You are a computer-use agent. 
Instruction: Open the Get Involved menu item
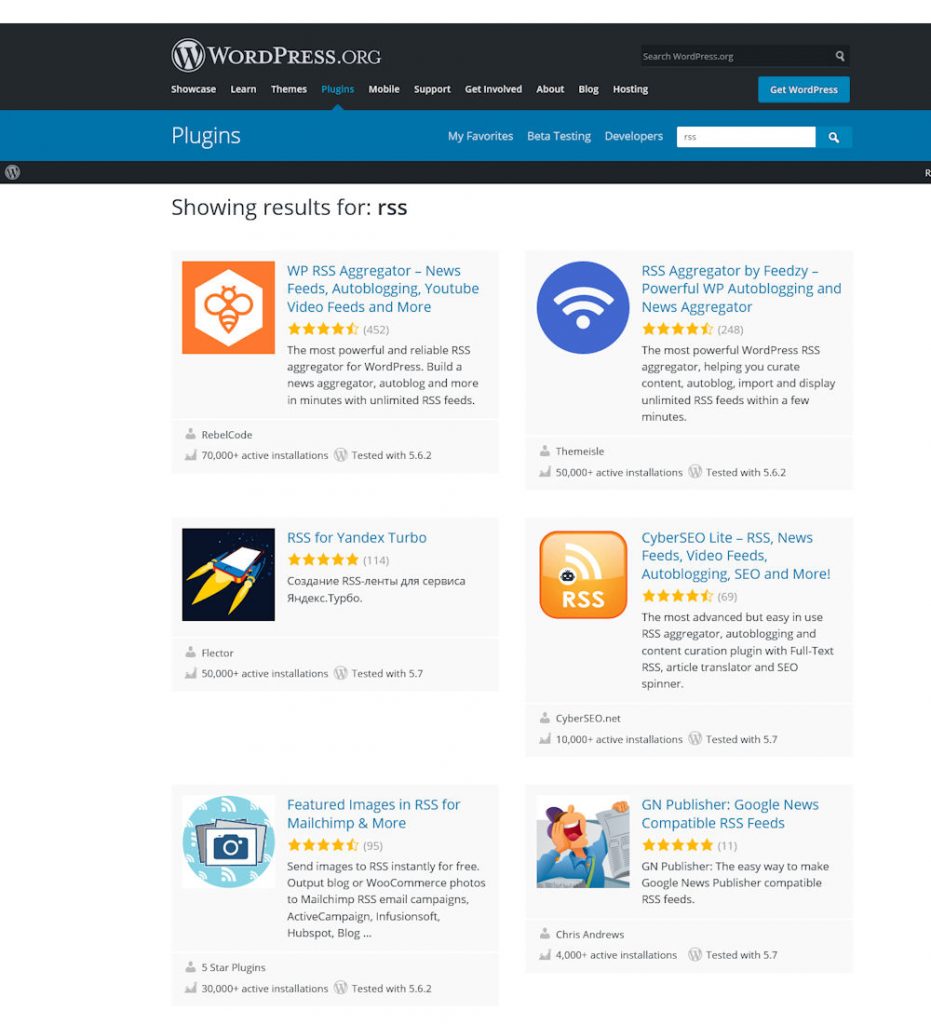pyautogui.click(x=494, y=89)
